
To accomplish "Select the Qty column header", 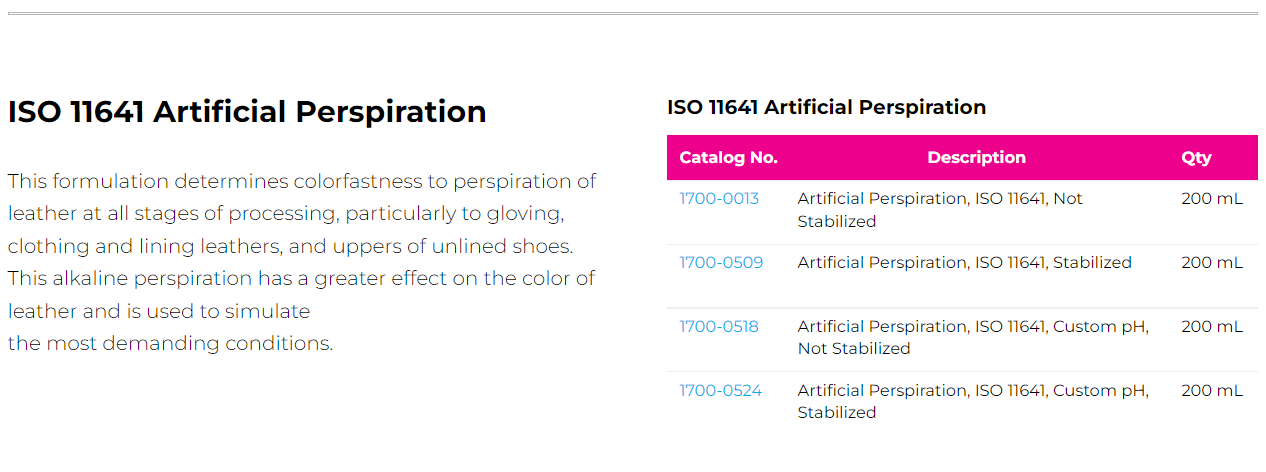I will coord(1196,158).
